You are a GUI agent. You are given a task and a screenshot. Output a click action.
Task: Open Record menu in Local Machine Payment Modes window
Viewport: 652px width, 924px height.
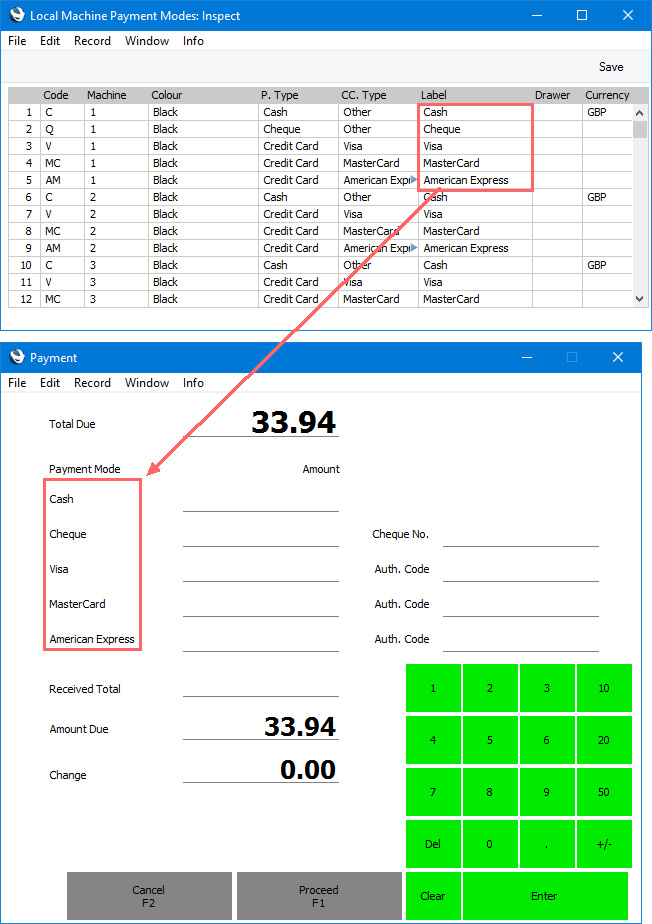pyautogui.click(x=93, y=41)
